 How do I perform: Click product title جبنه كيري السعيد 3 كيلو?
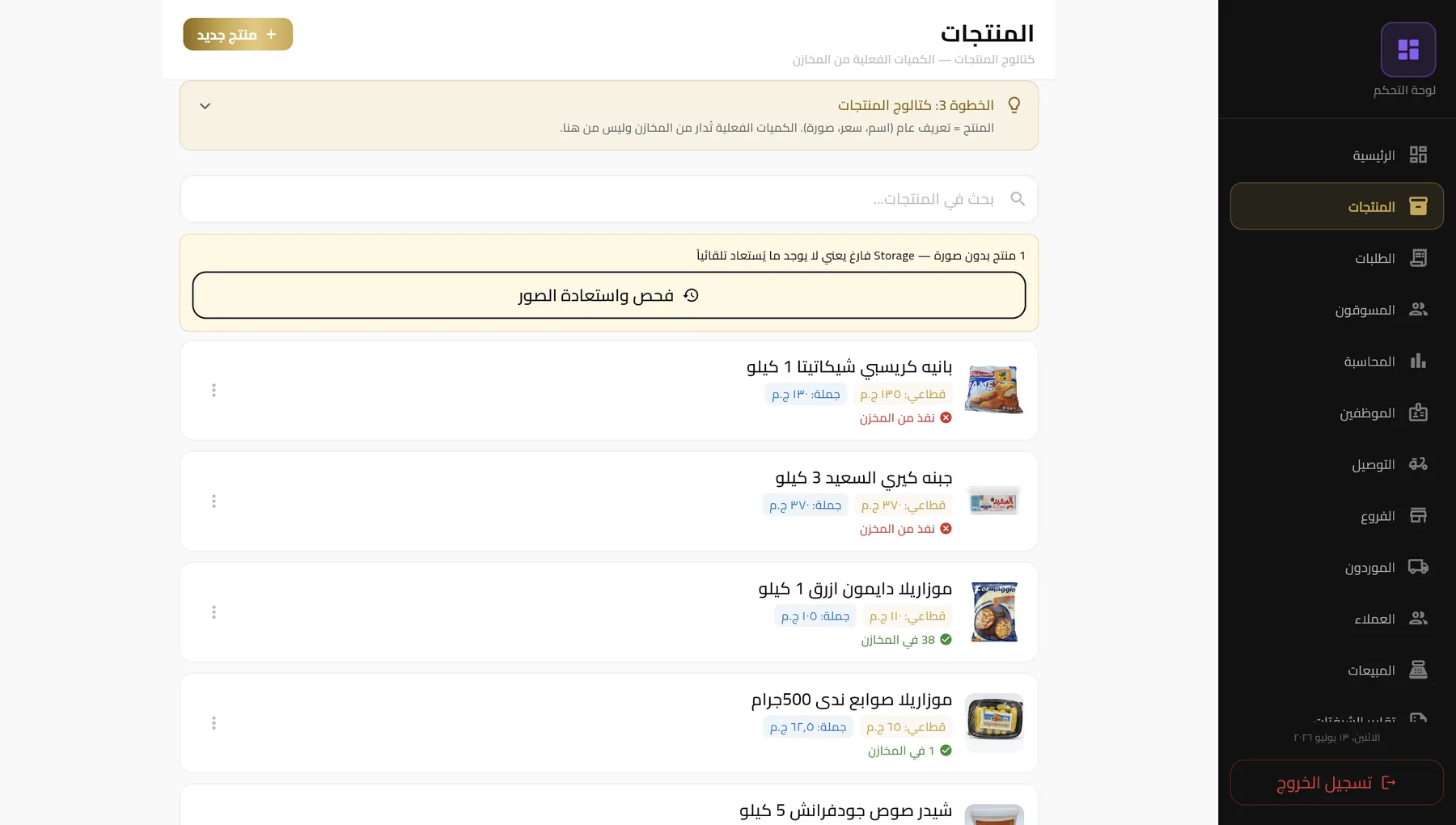pyautogui.click(x=864, y=478)
